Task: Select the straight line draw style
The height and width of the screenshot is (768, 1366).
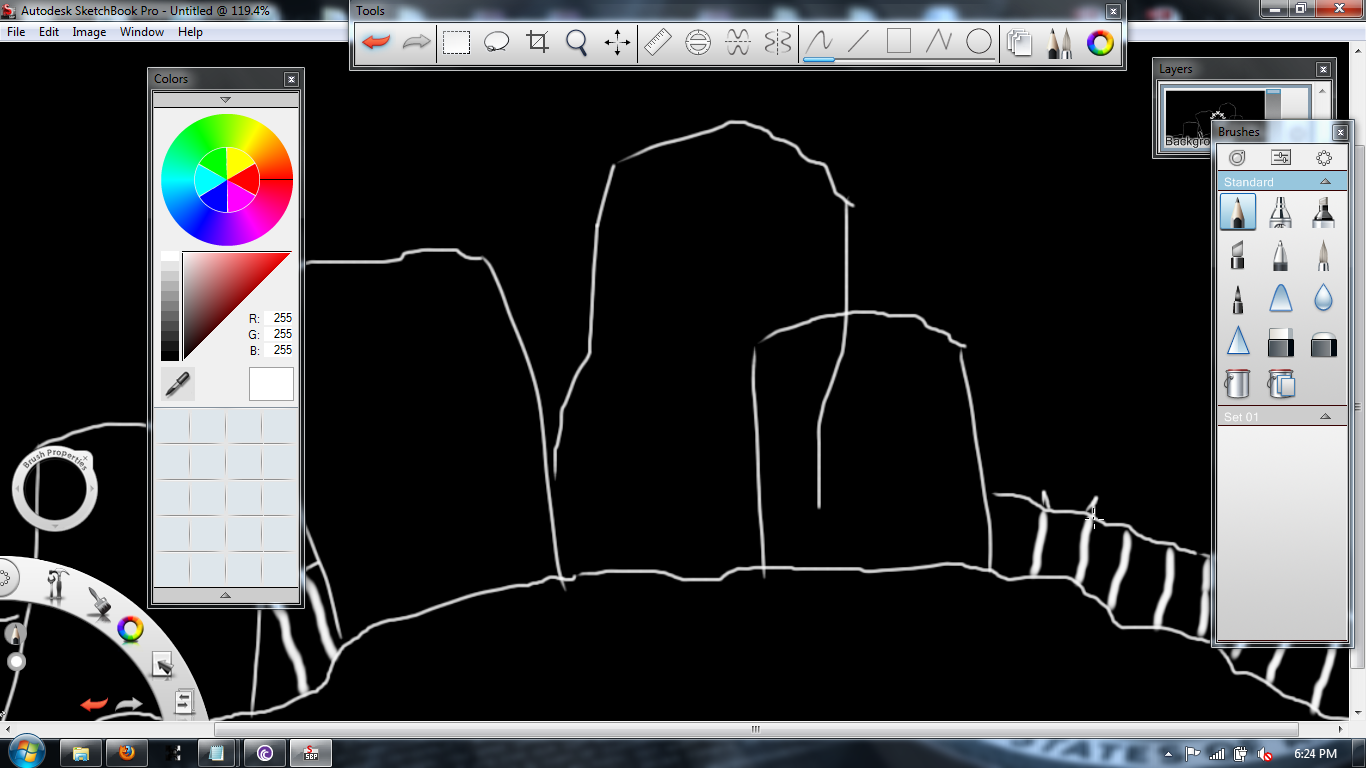Action: tap(858, 42)
